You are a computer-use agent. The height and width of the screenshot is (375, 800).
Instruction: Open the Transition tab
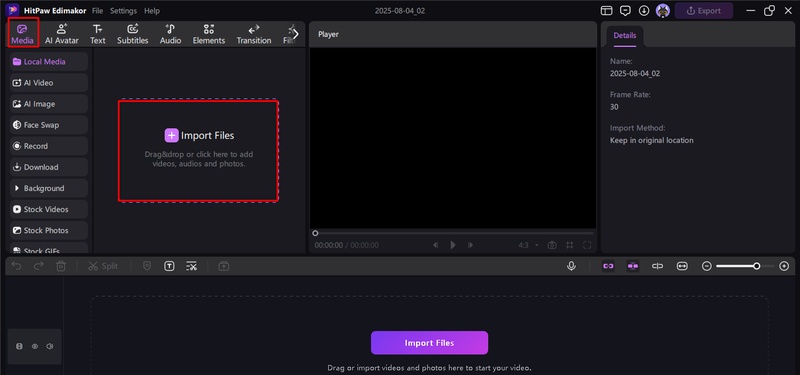tap(254, 34)
